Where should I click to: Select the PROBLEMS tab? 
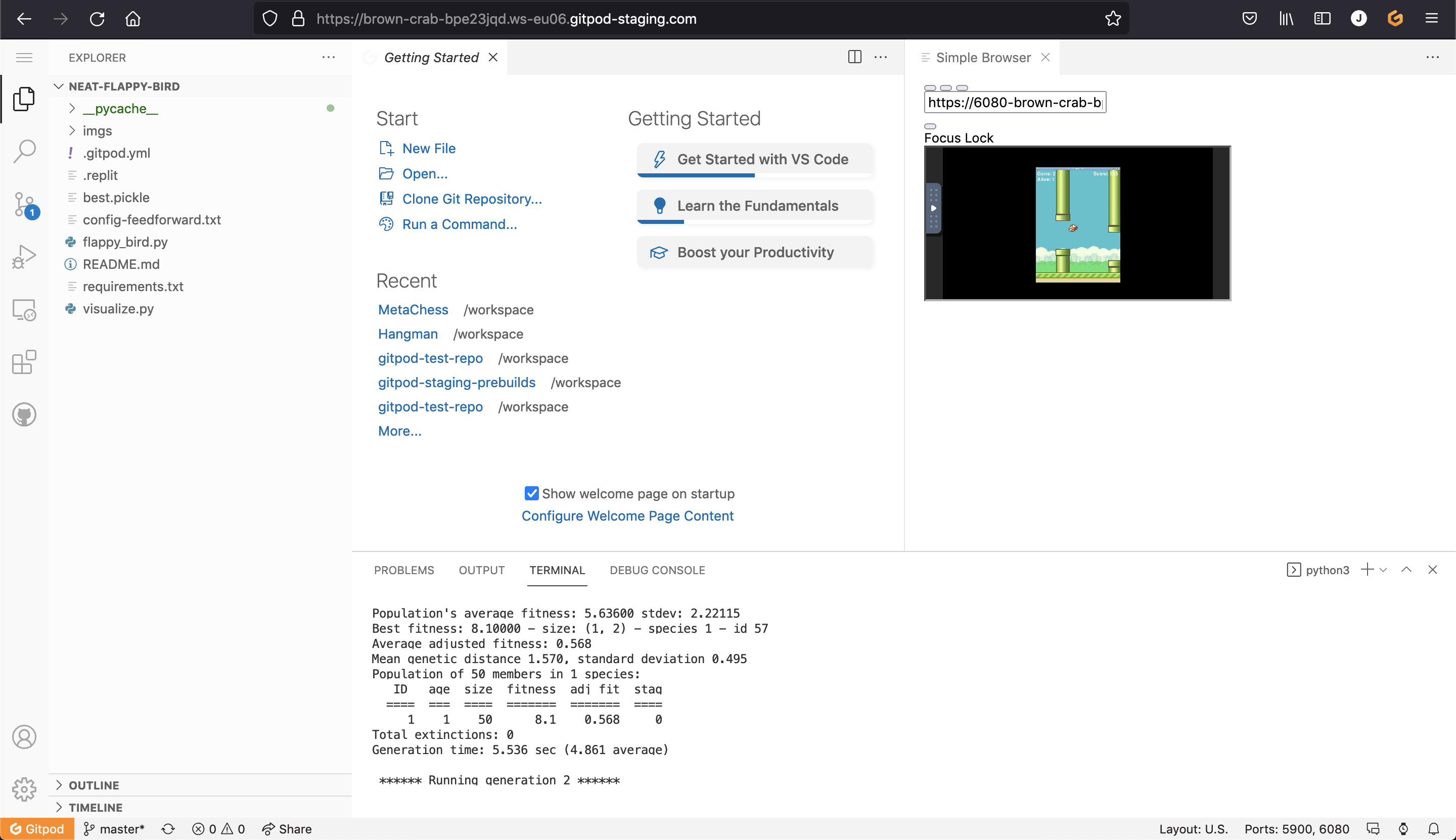pyautogui.click(x=404, y=570)
